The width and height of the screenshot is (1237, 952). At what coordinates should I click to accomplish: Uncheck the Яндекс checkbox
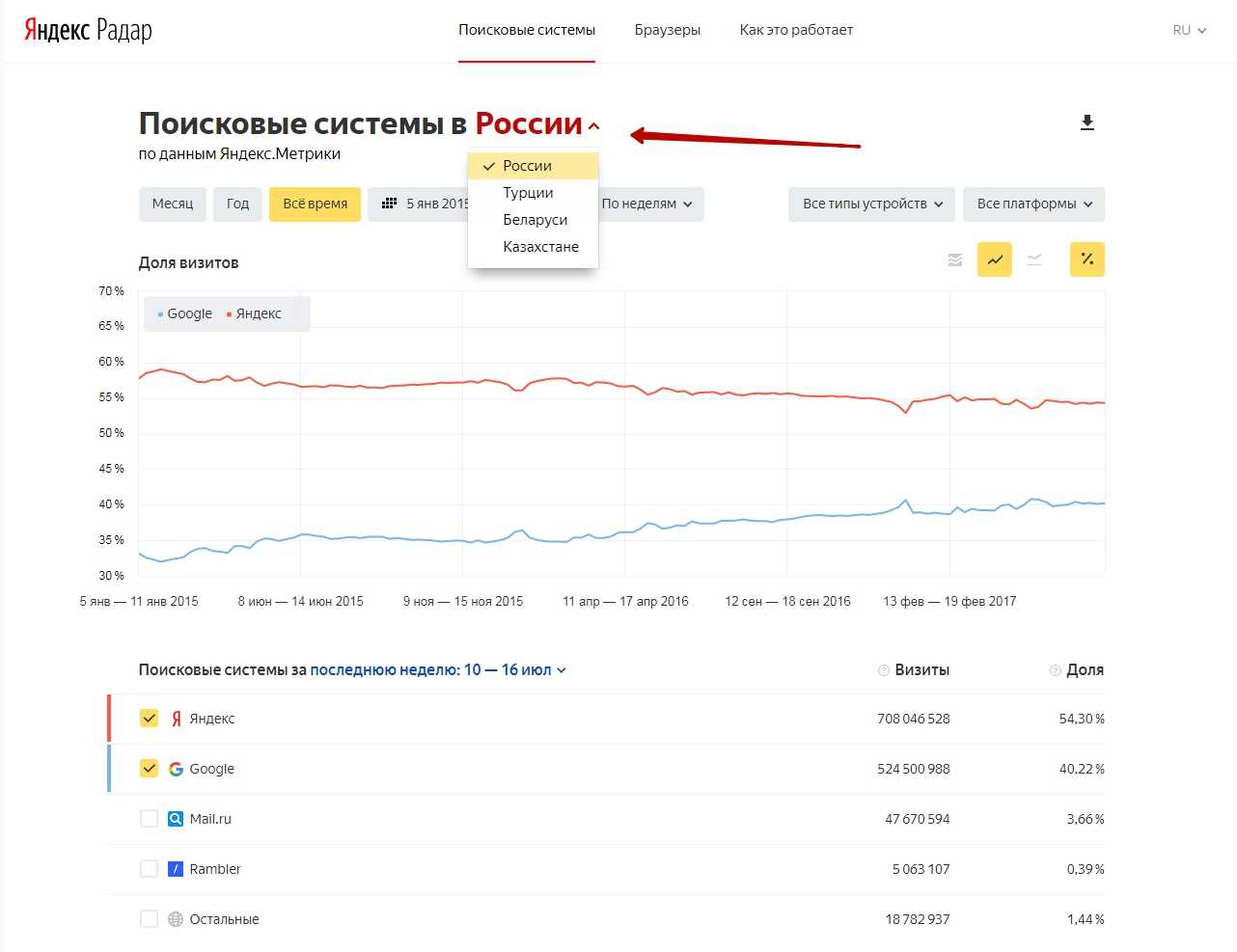point(149,719)
